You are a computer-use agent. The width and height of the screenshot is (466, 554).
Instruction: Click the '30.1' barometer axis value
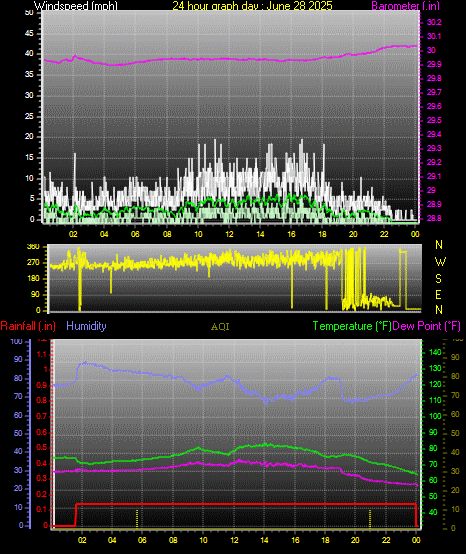(434, 36)
